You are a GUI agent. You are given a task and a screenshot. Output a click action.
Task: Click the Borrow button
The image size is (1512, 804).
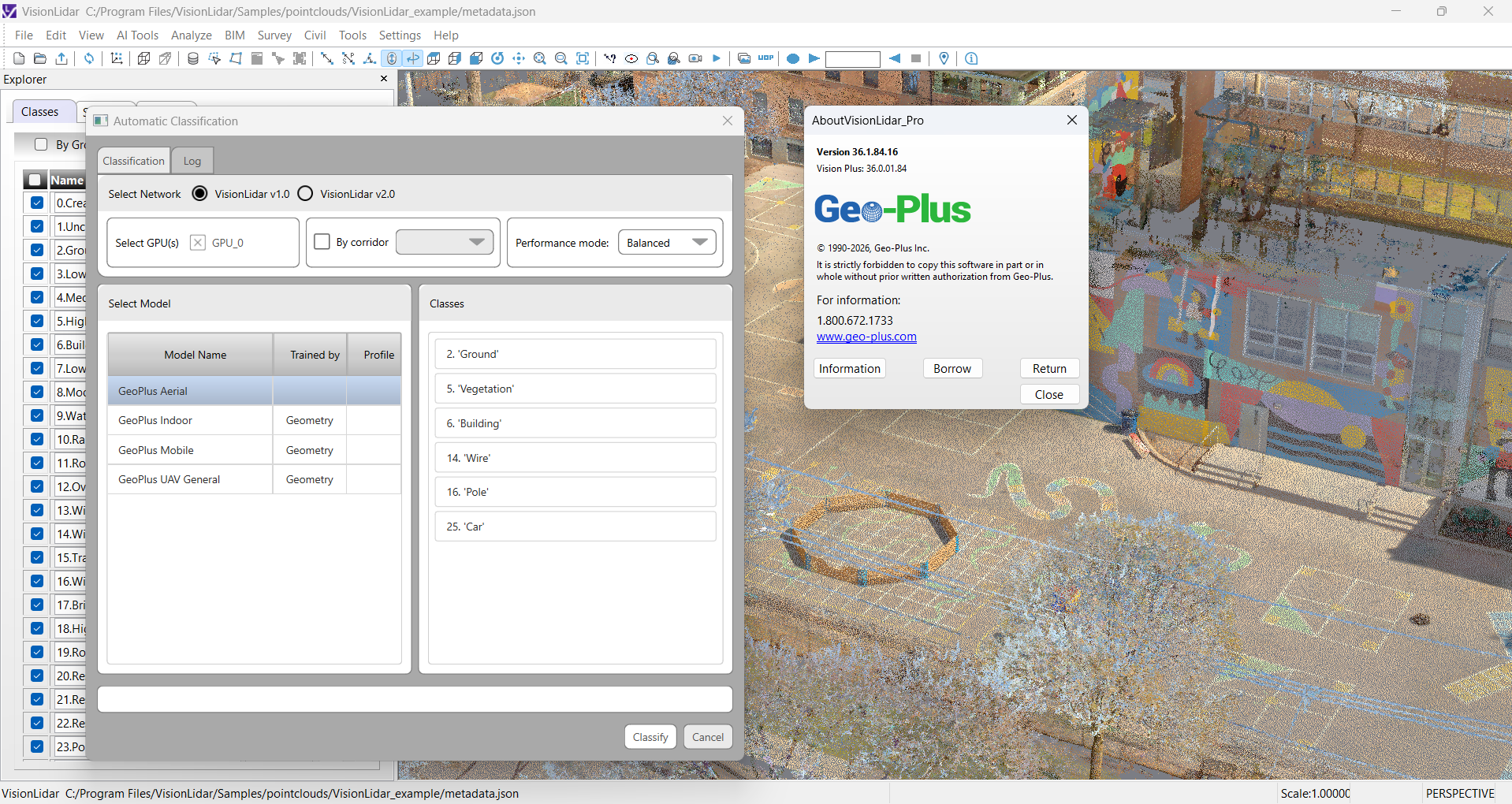[x=952, y=368]
